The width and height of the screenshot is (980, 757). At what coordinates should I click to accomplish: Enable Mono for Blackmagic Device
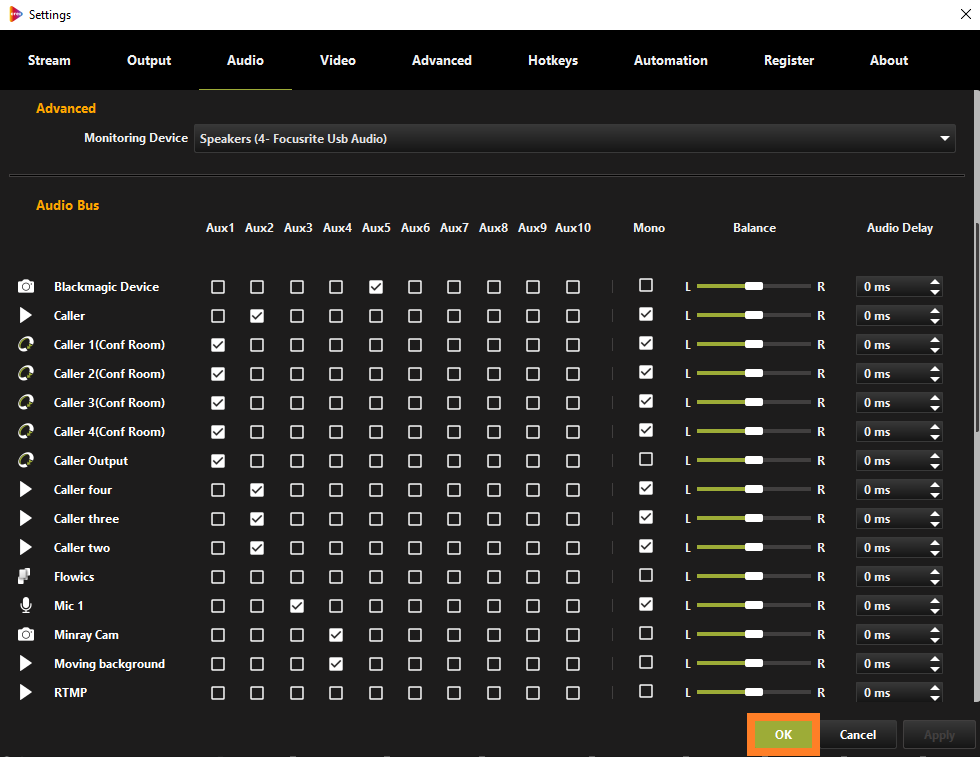(646, 286)
